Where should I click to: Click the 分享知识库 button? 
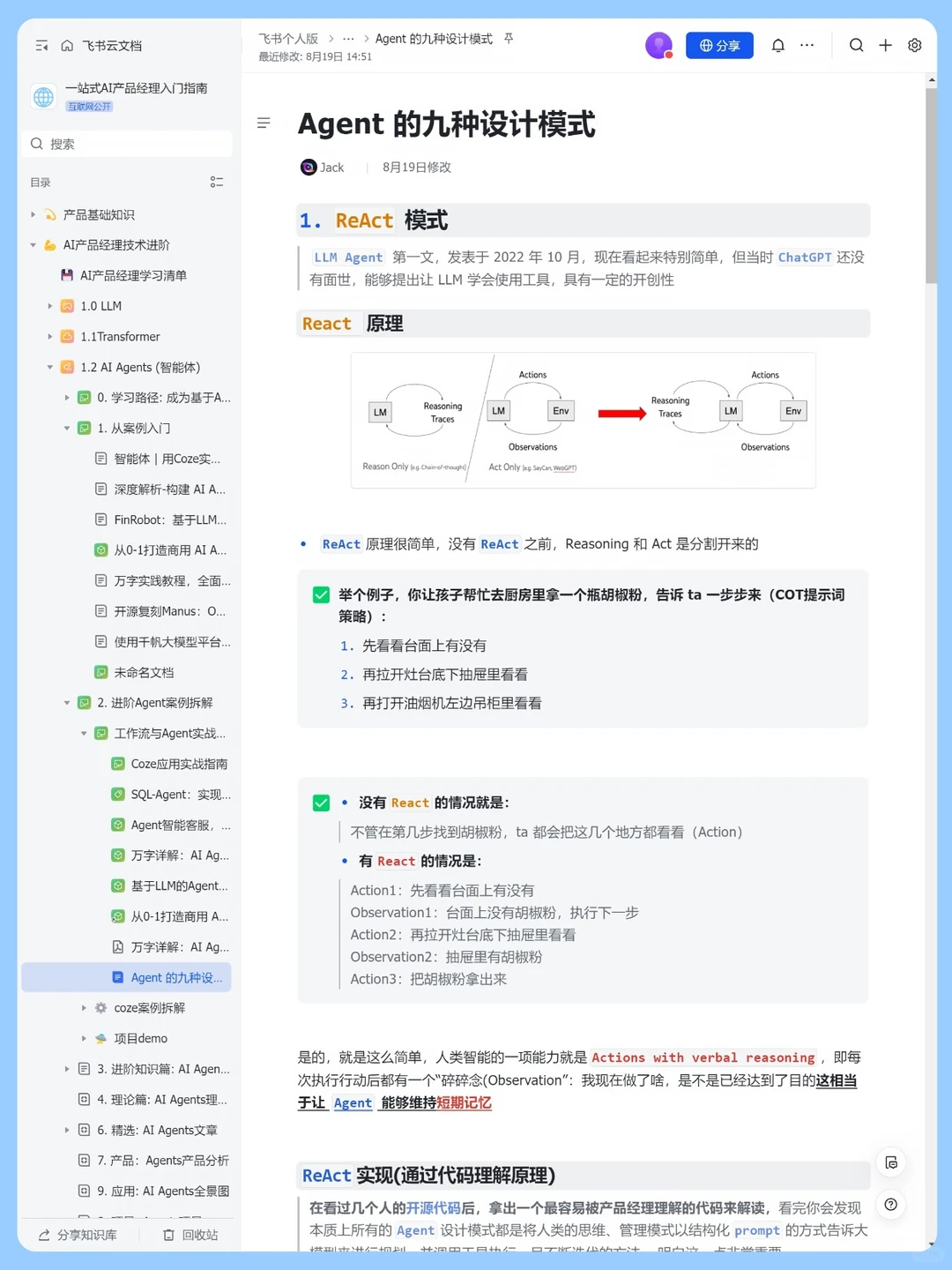78,1236
